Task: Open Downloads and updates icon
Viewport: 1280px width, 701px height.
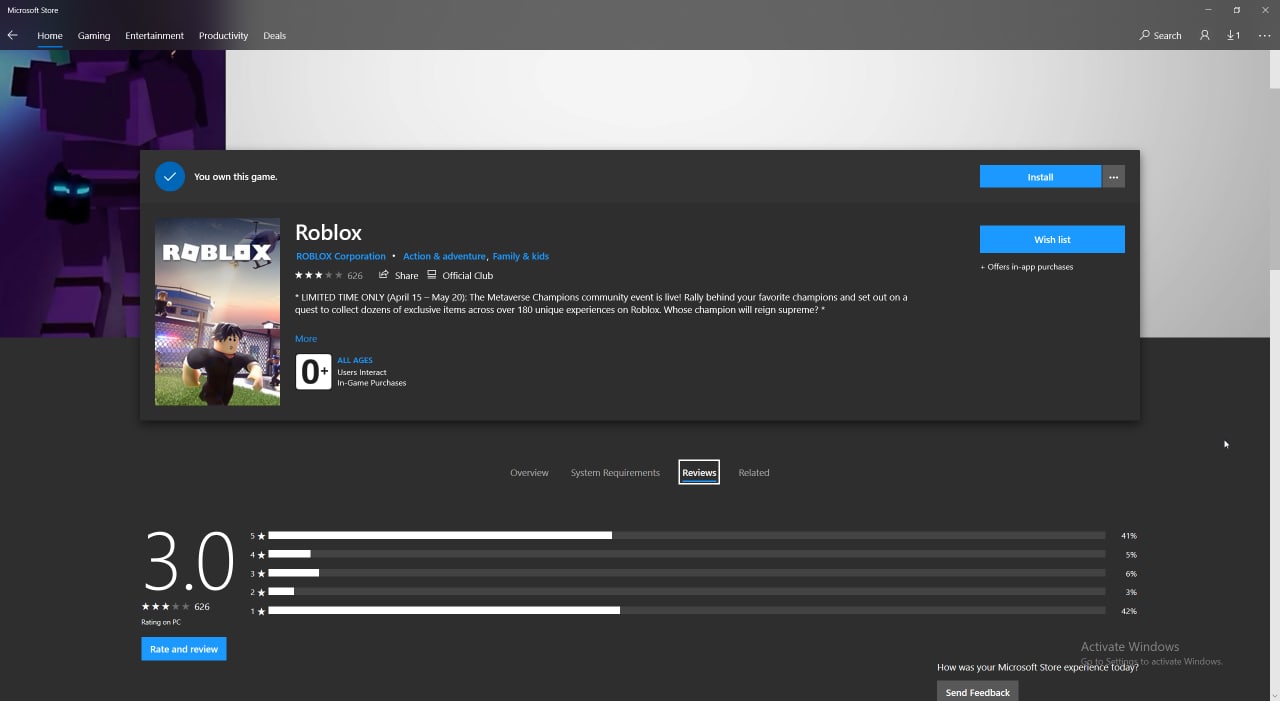Action: 1234,35
